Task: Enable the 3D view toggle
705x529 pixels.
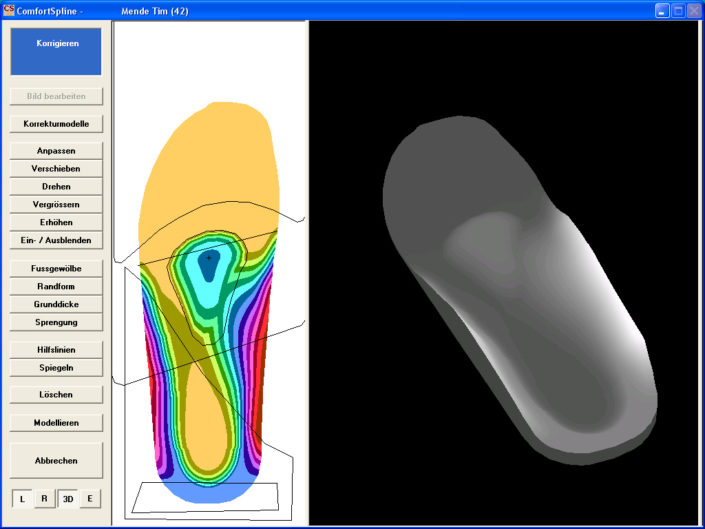Action: [x=67, y=498]
